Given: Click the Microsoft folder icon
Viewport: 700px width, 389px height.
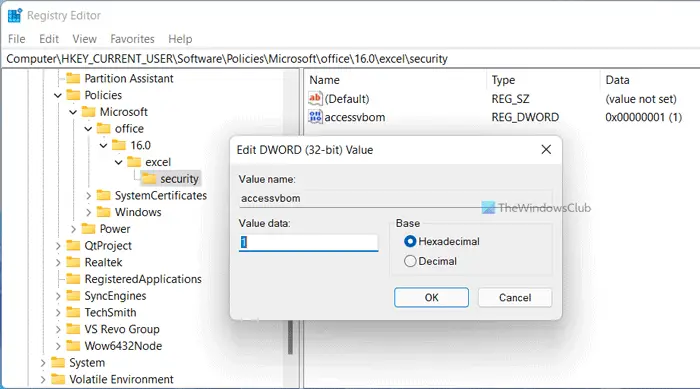Looking at the screenshot, I should click(x=88, y=112).
